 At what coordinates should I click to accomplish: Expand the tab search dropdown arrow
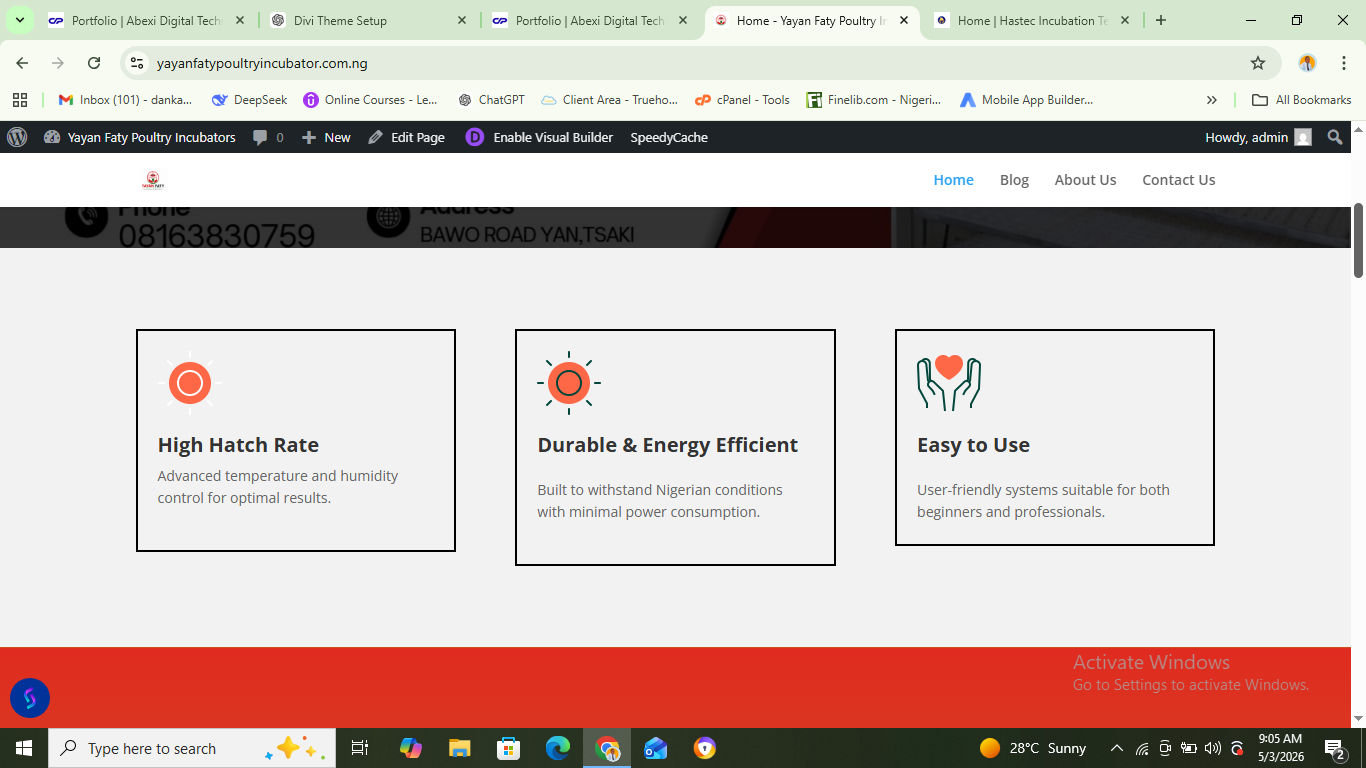(19, 20)
